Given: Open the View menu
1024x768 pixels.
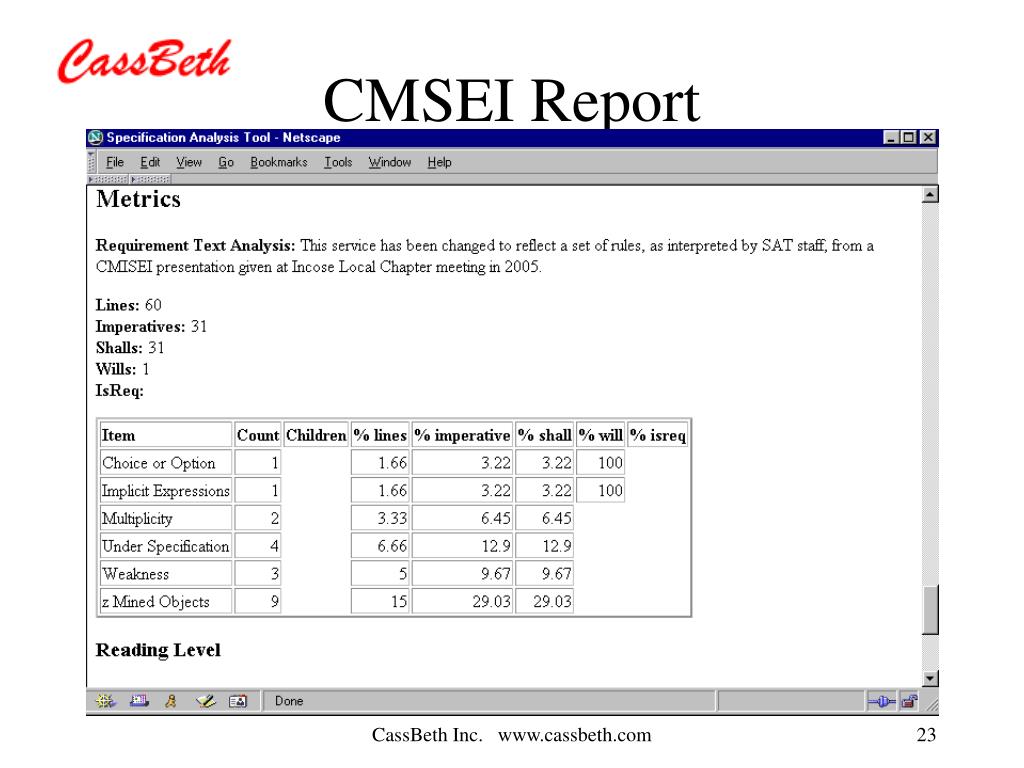Looking at the screenshot, I should point(189,162).
